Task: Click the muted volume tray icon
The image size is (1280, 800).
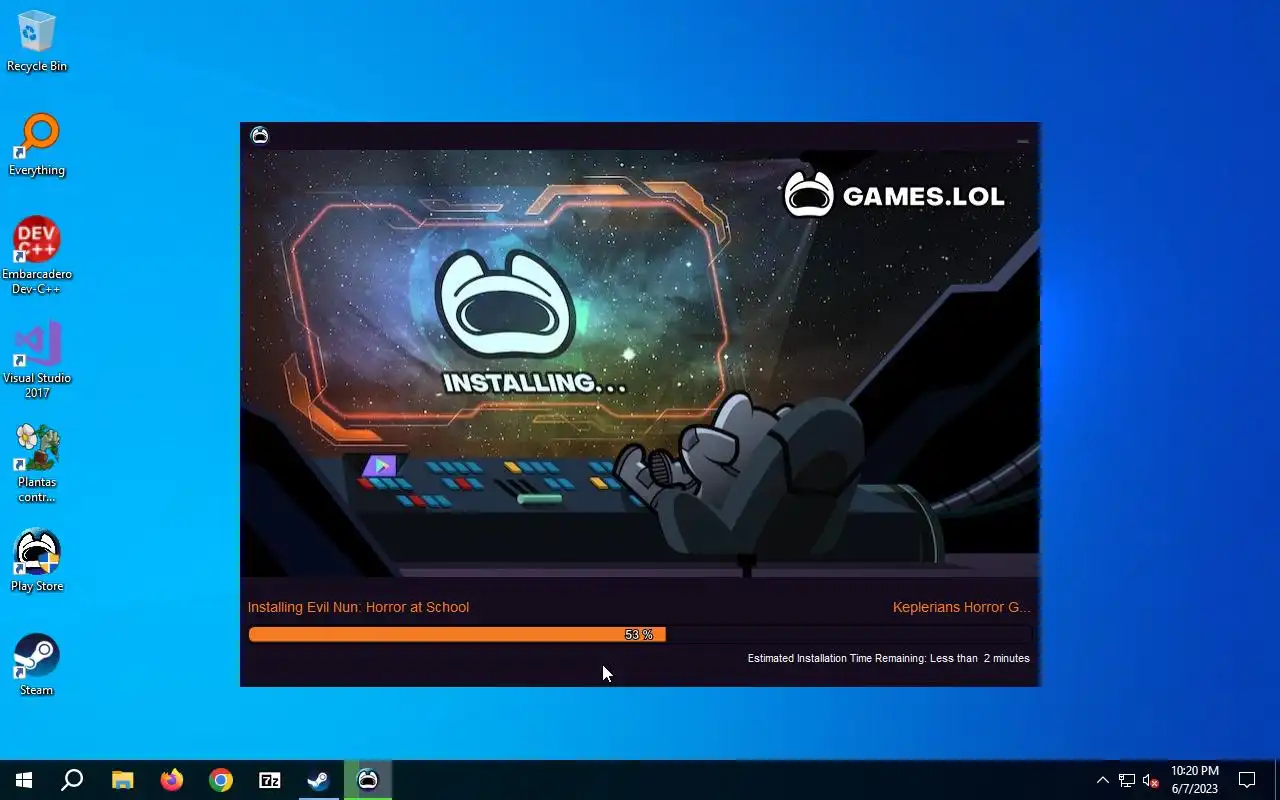Action: tap(1150, 780)
